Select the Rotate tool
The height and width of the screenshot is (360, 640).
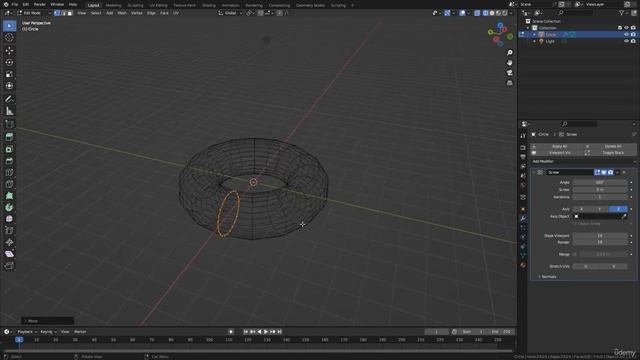coord(9,62)
